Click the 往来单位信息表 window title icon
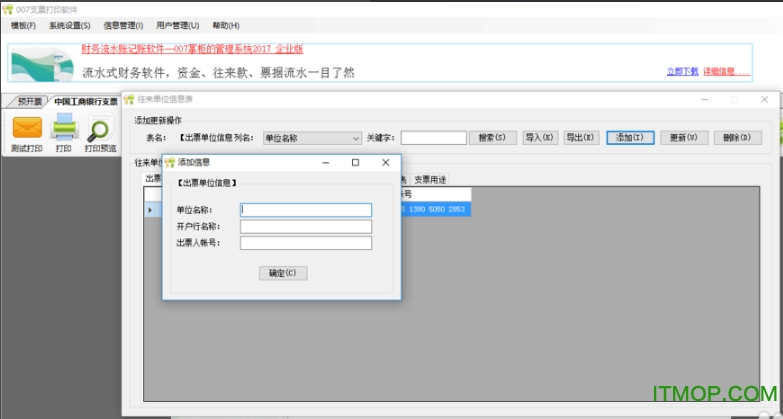 [x=128, y=100]
